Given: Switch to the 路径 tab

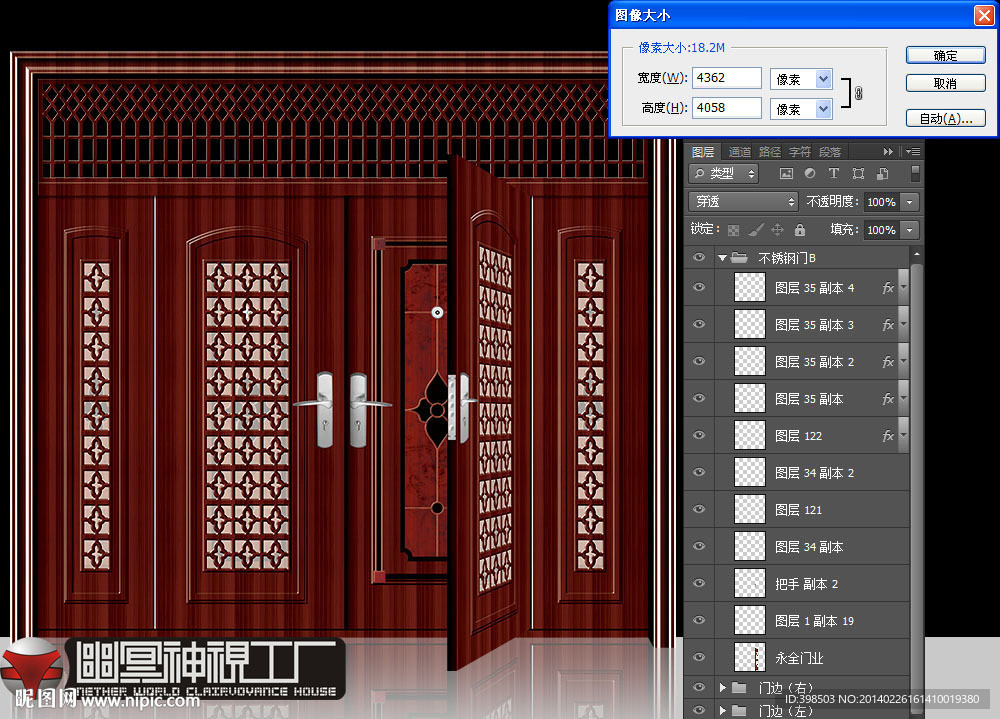Looking at the screenshot, I should coord(770,152).
